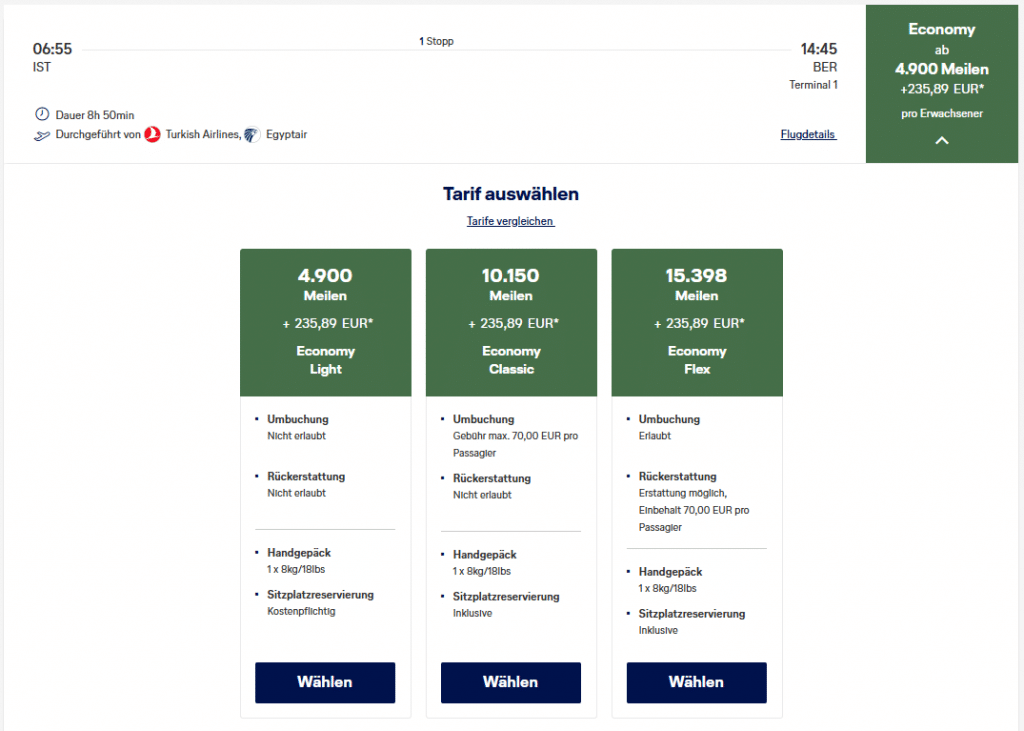Open the Flugdetails link

point(808,134)
